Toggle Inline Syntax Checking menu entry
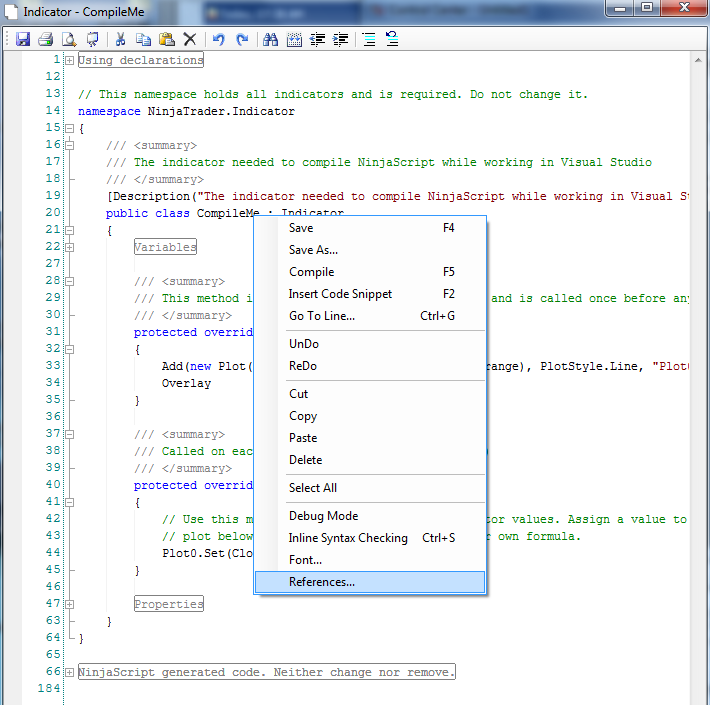The height and width of the screenshot is (705, 710). (x=370, y=538)
